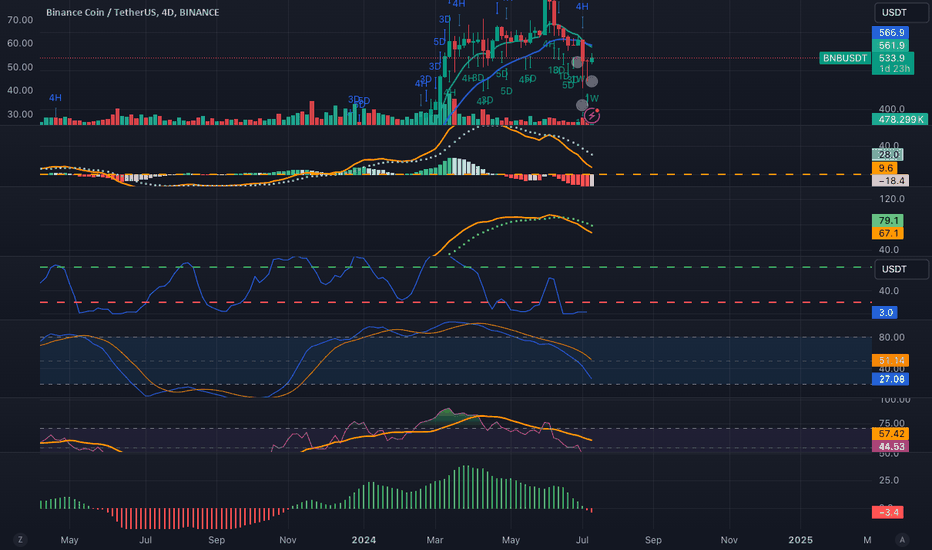Click the -18.4 histogram value label
932x550 pixels.
tap(890, 181)
